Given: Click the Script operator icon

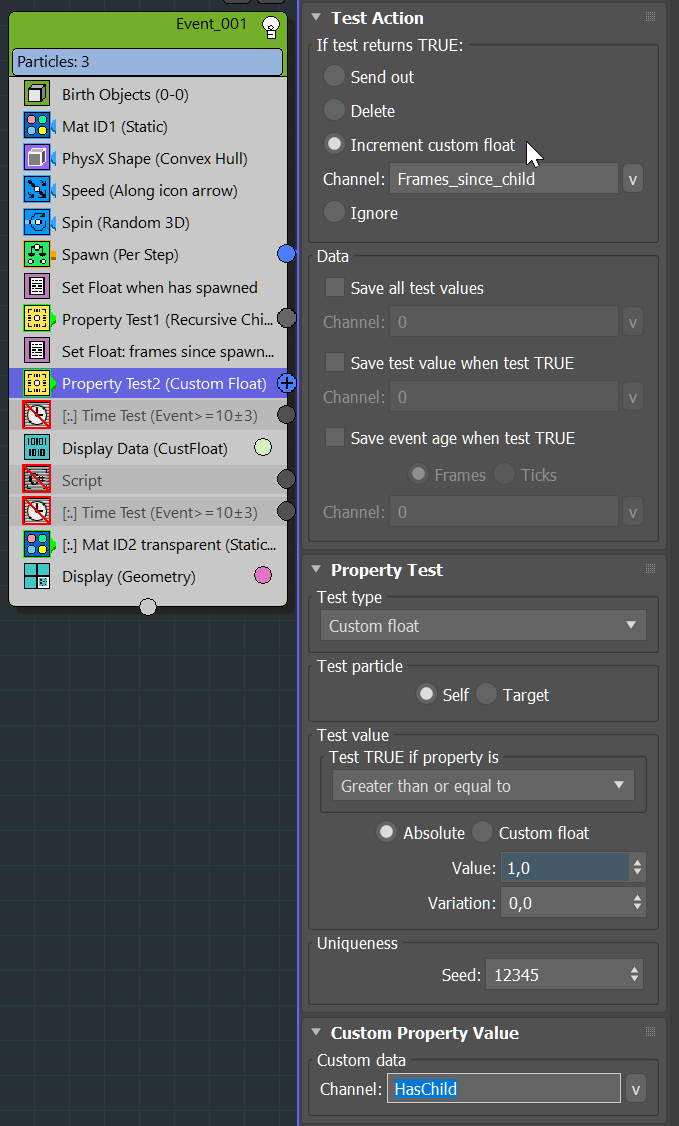Looking at the screenshot, I should click(x=37, y=481).
